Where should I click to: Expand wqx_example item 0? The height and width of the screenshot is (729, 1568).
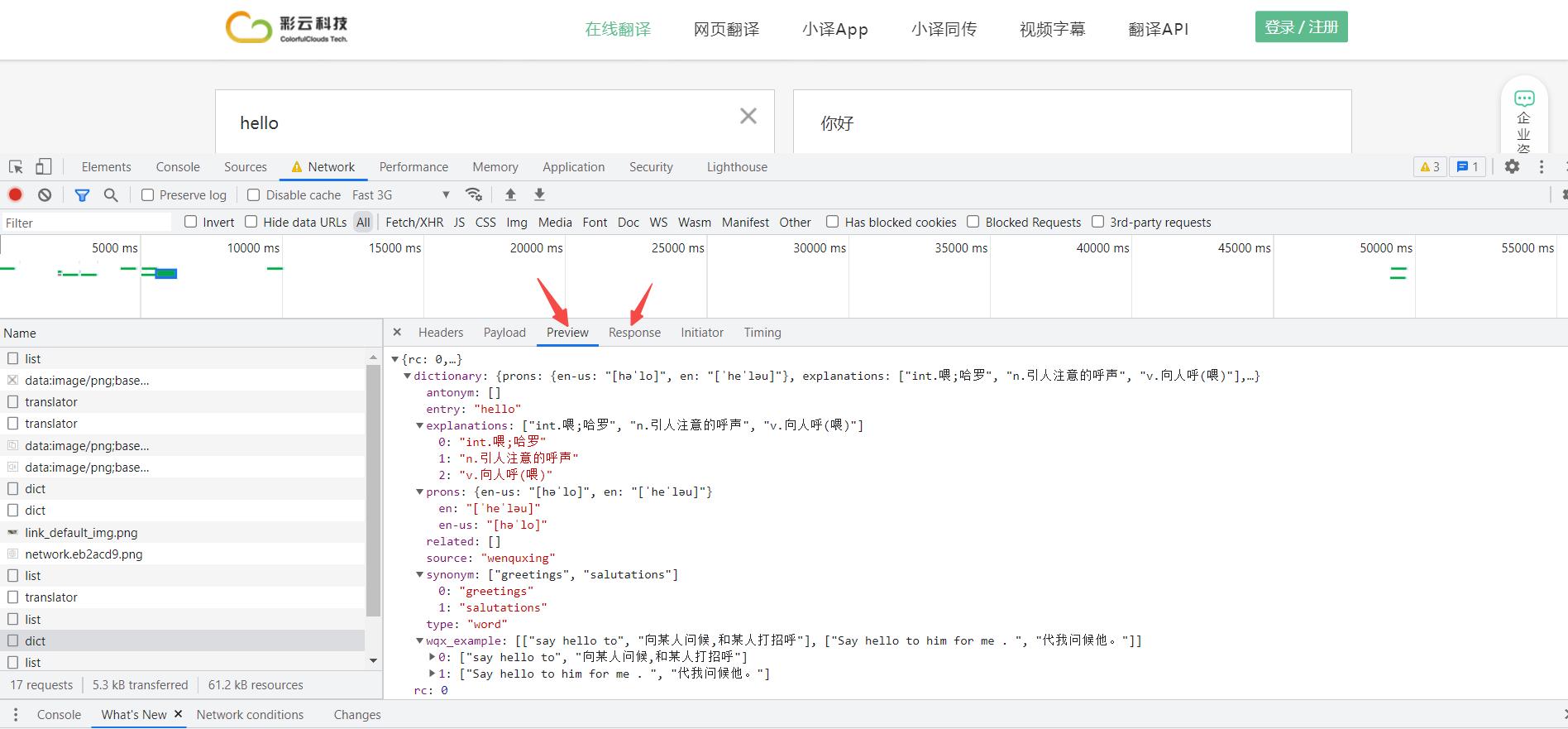433,657
